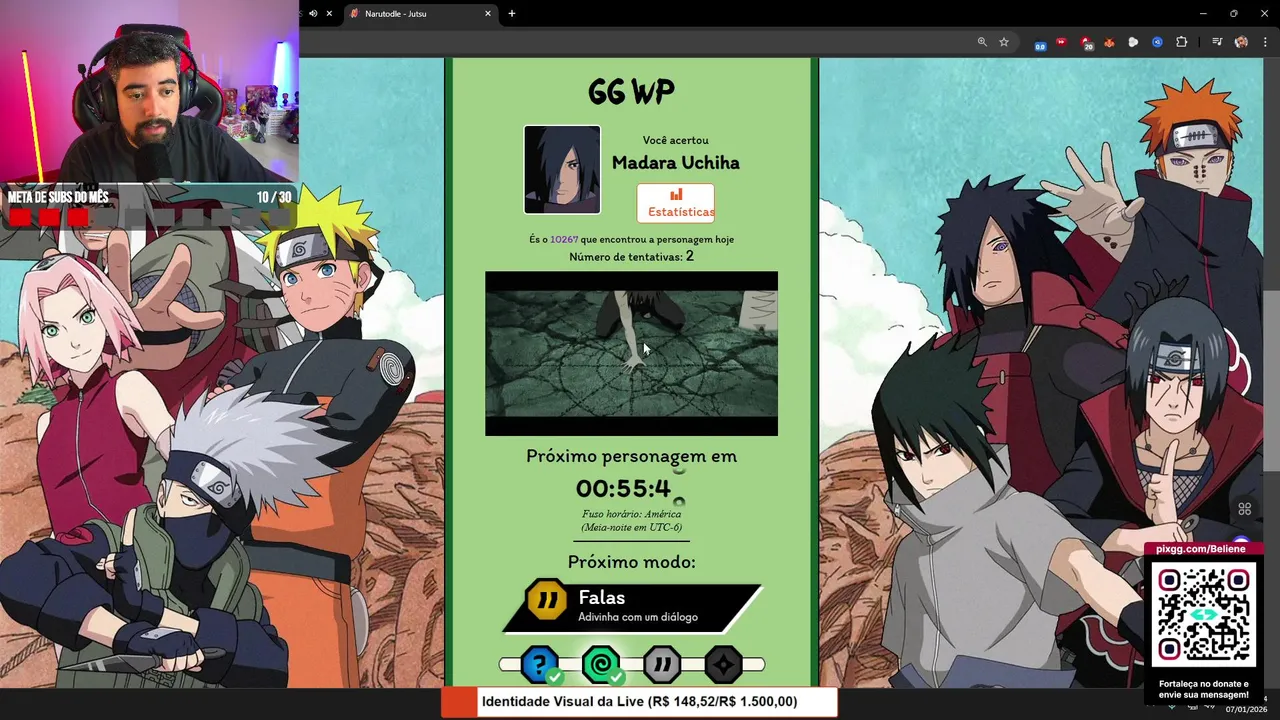Open the next mode Falas banner
Image resolution: width=1280 pixels, height=720 pixels.
[x=632, y=607]
